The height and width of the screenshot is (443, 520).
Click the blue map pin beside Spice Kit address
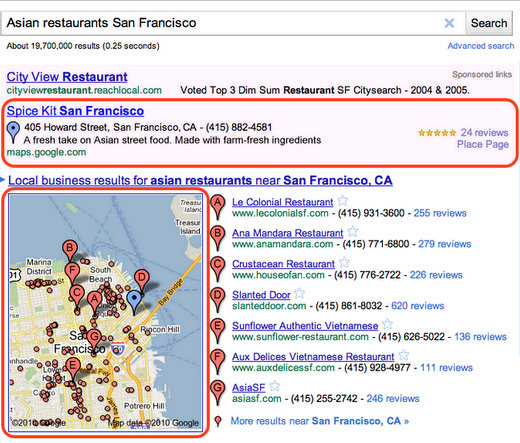pyautogui.click(x=13, y=133)
